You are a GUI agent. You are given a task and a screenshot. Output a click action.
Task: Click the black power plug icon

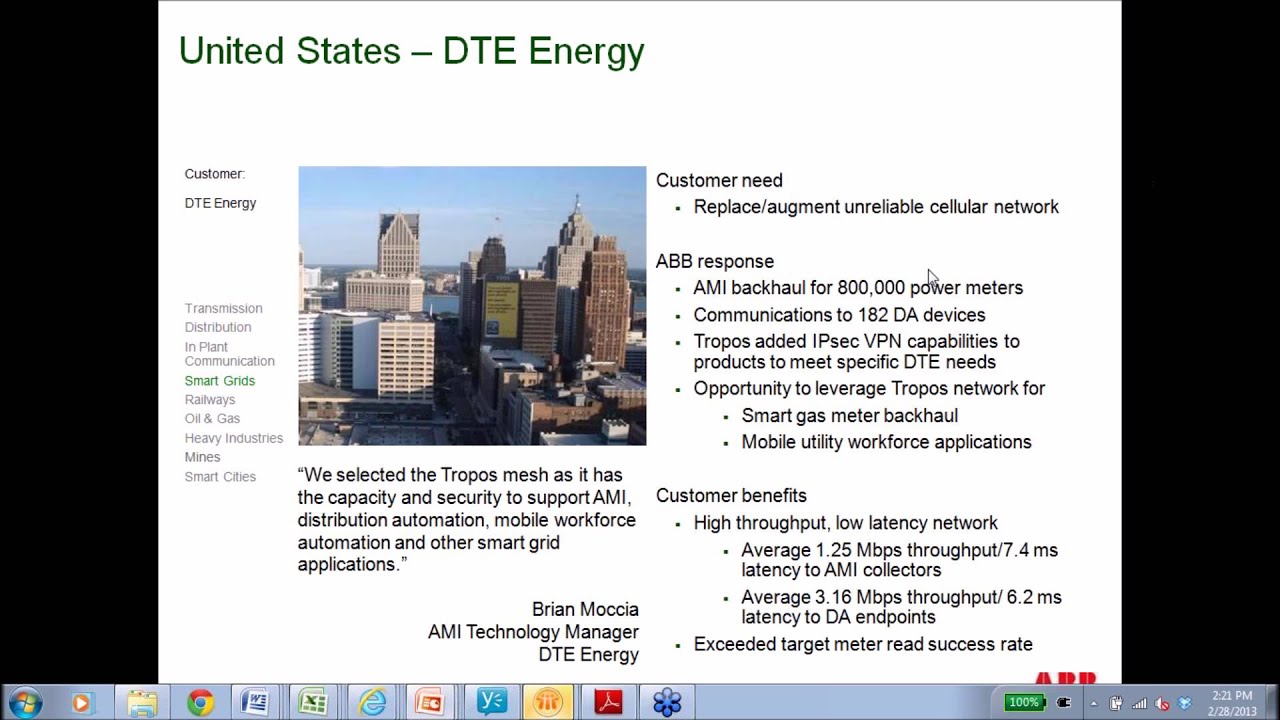[1064, 703]
